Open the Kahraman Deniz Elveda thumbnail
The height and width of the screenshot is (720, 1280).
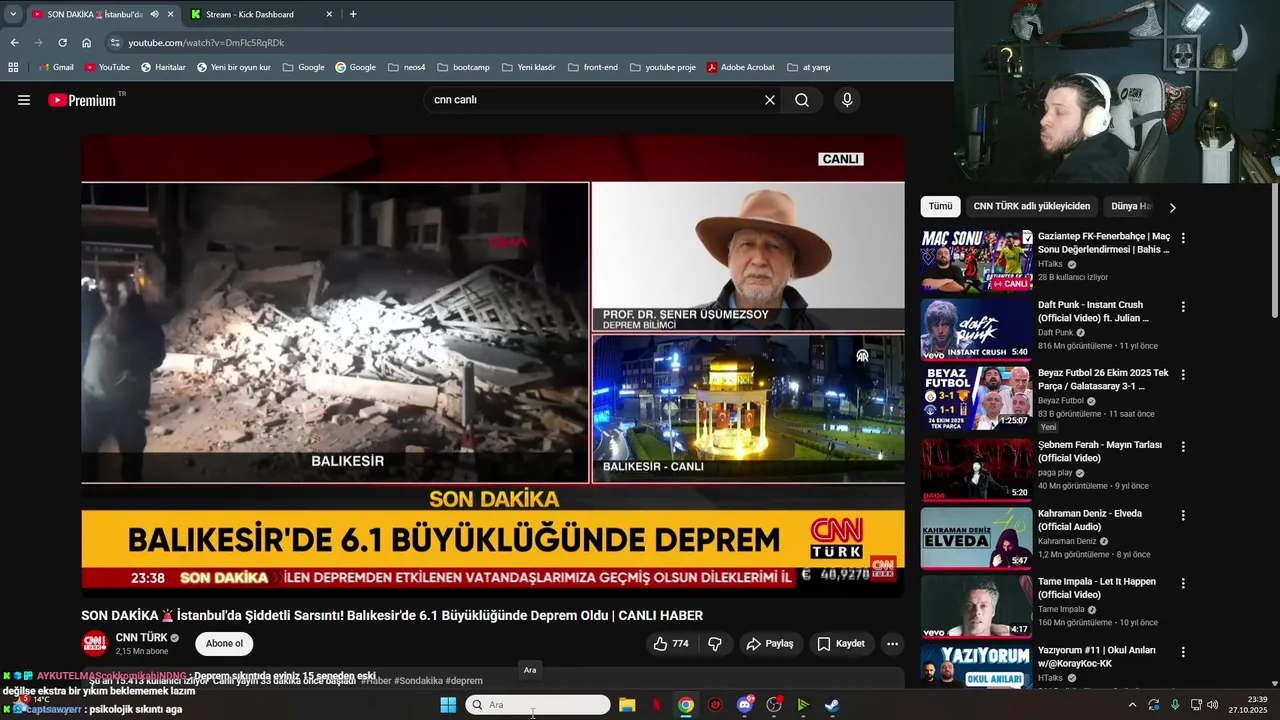coord(976,538)
